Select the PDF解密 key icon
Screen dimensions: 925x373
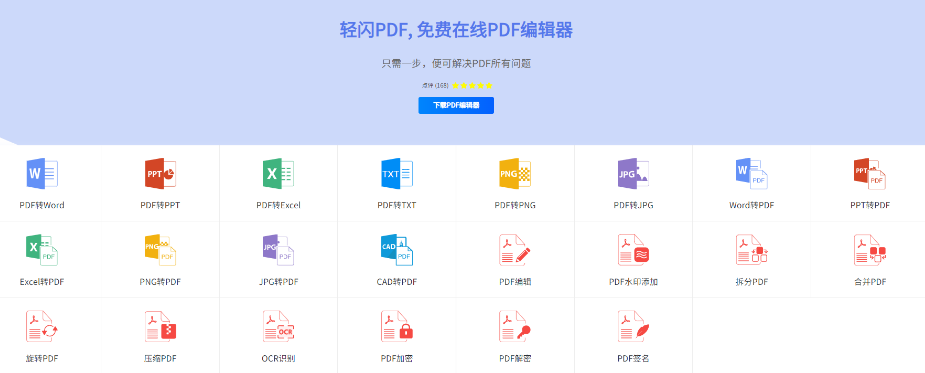click(515, 326)
